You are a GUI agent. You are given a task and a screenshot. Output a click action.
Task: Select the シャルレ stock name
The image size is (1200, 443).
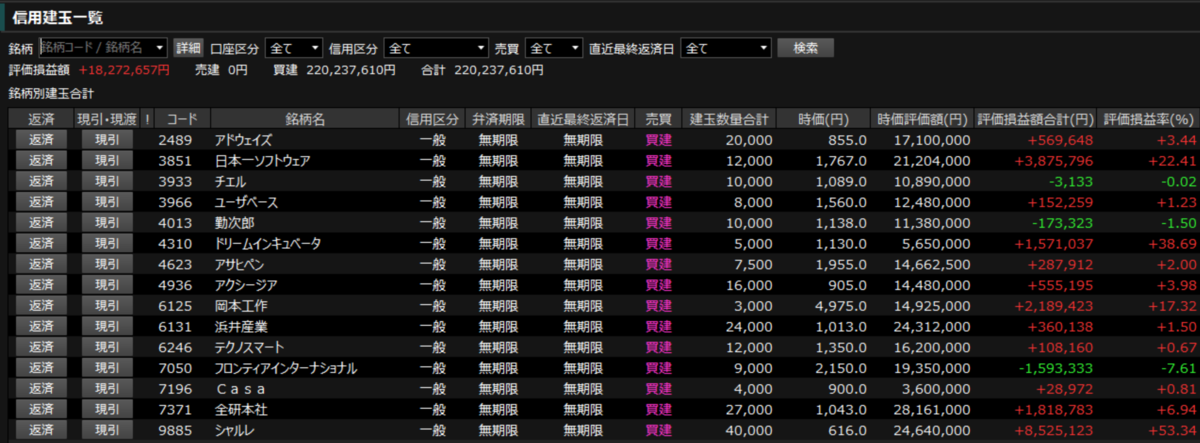coord(235,430)
